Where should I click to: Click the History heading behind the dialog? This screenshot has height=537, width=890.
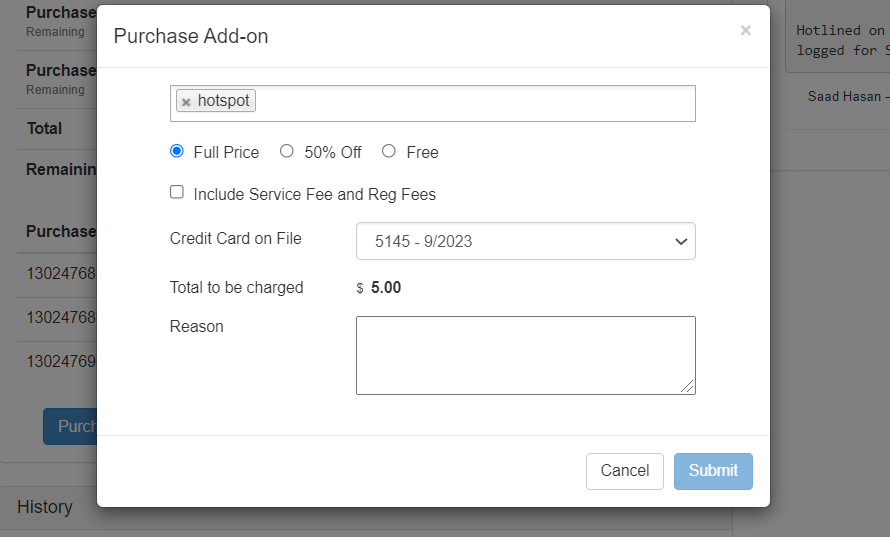(x=45, y=507)
